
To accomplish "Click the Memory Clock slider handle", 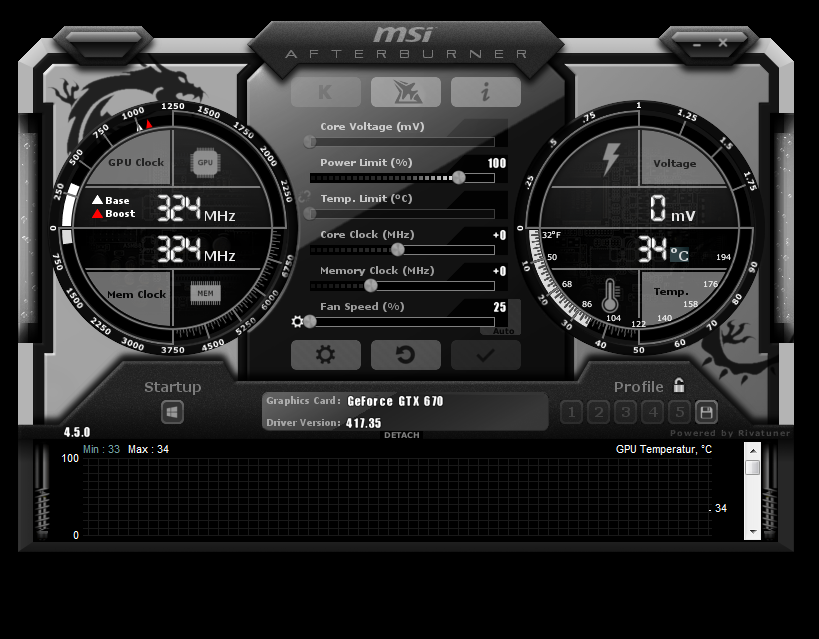I will click(370, 286).
